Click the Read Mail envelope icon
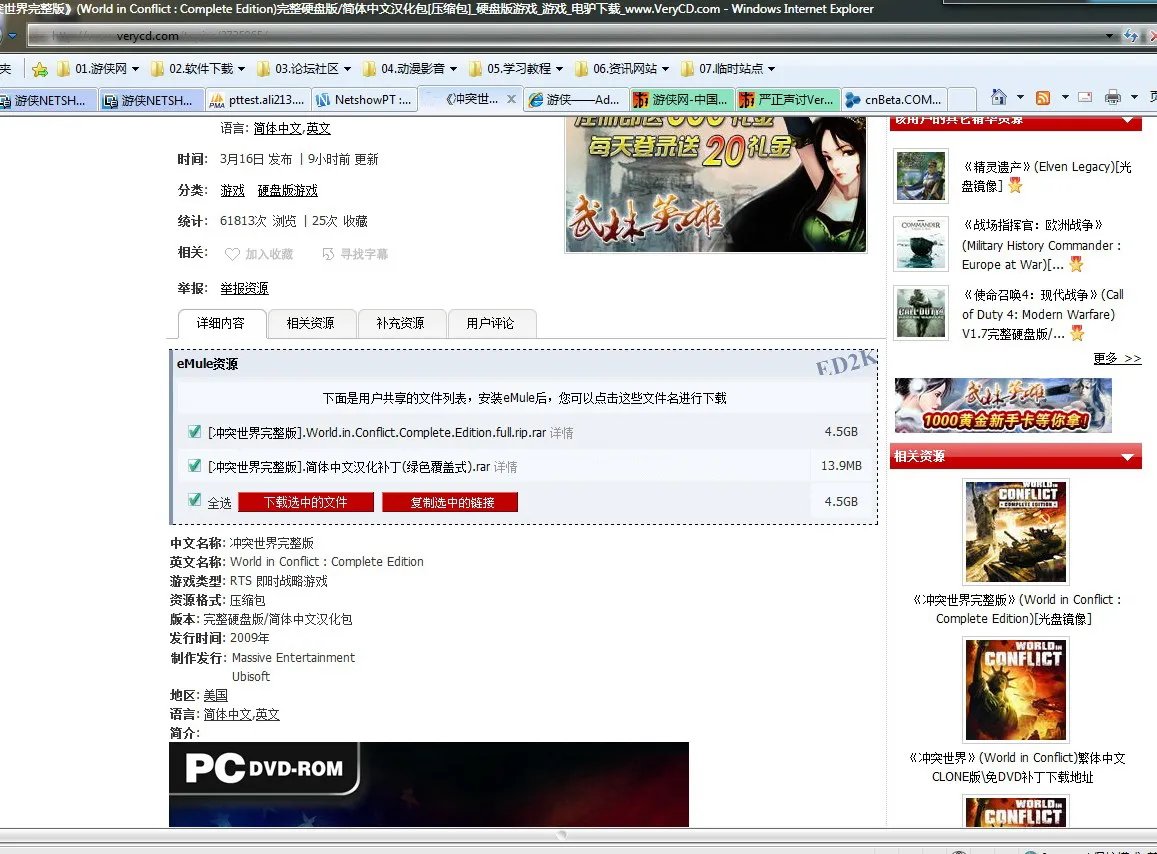Image resolution: width=1157 pixels, height=854 pixels. [x=1086, y=96]
